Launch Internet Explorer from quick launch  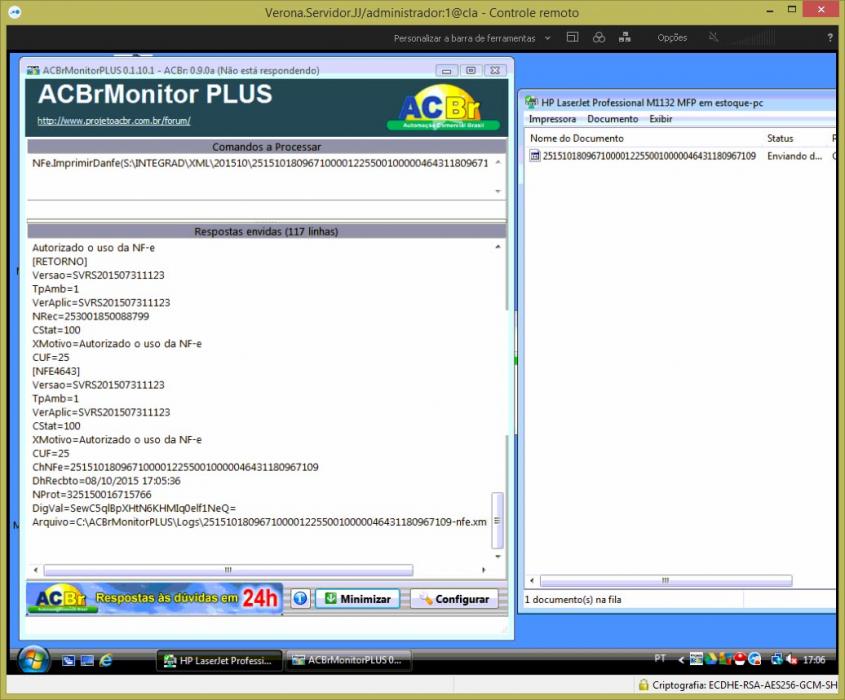106,660
